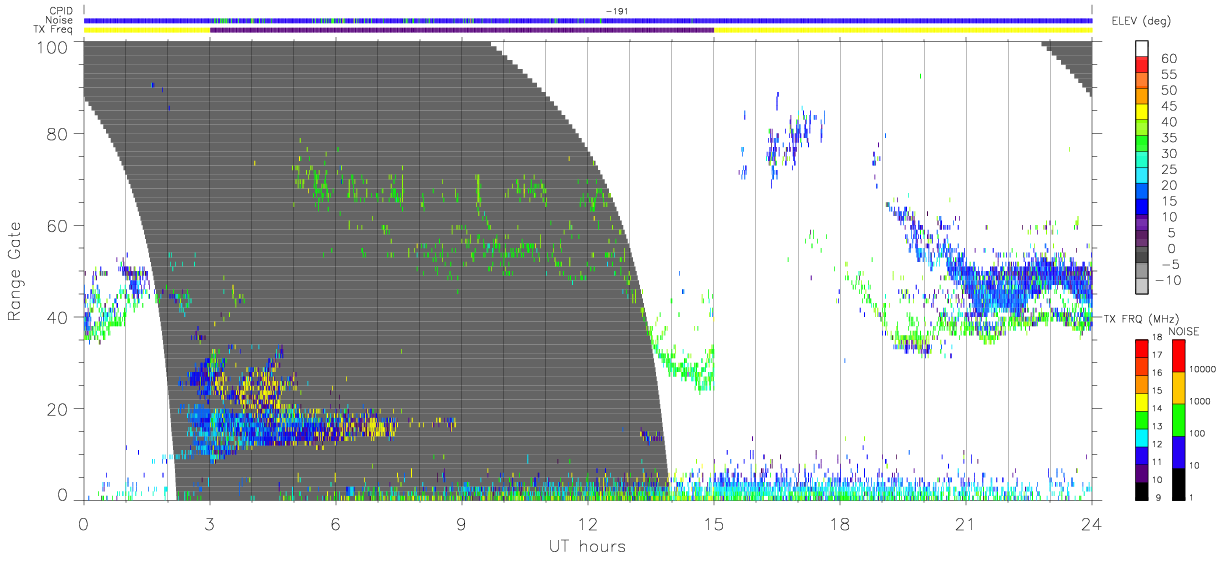Image resolution: width=1228 pixels, height=567 pixels.
Task: Click the 'ELEV (deg)' legend title
Action: click(1141, 21)
